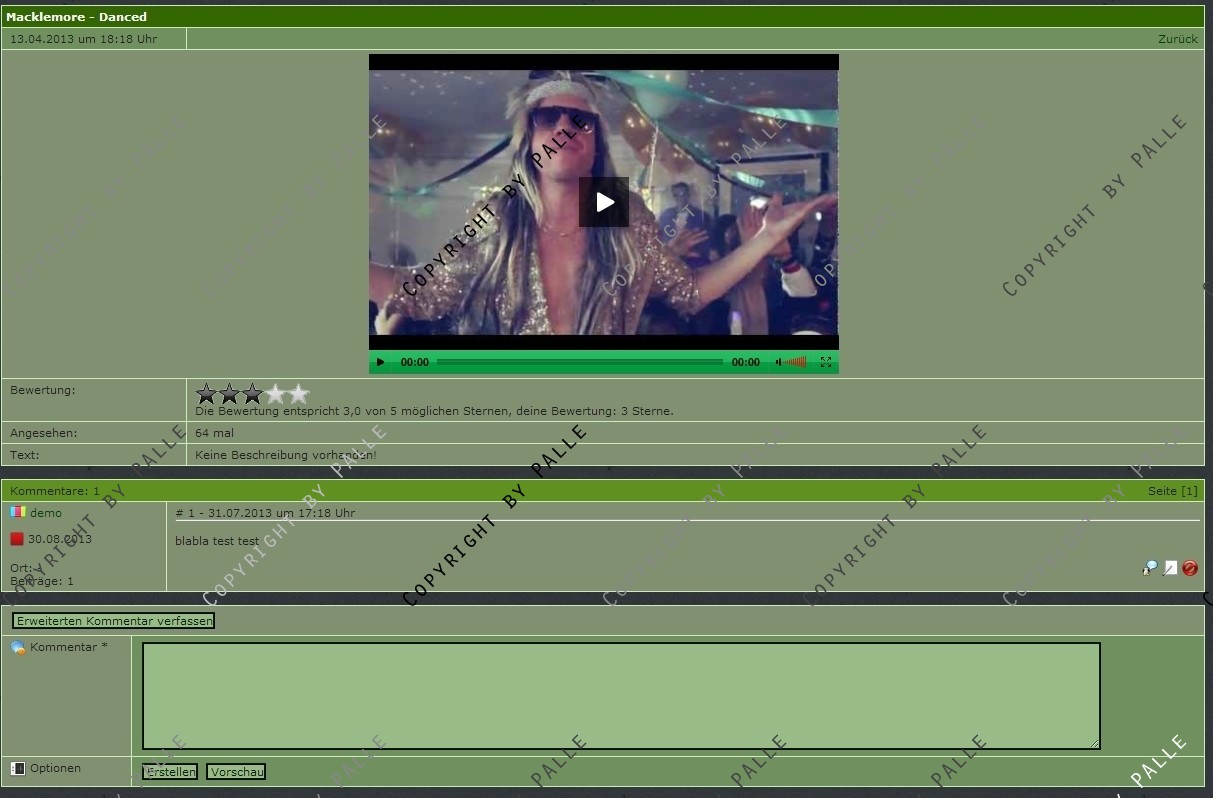Go back via the Zurück link
Viewport: 1213px width, 798px height.
(x=1177, y=39)
